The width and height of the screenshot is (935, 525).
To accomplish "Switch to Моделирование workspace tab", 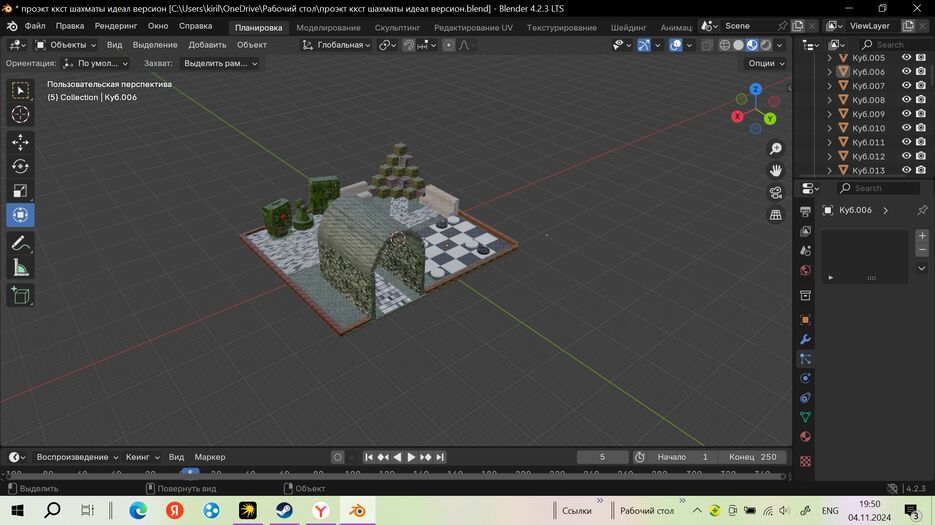I will (328, 27).
